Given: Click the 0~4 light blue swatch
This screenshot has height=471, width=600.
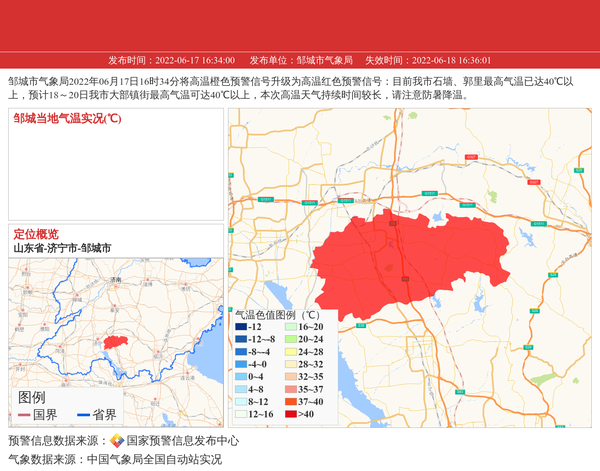Looking at the screenshot, I should pos(241,377).
